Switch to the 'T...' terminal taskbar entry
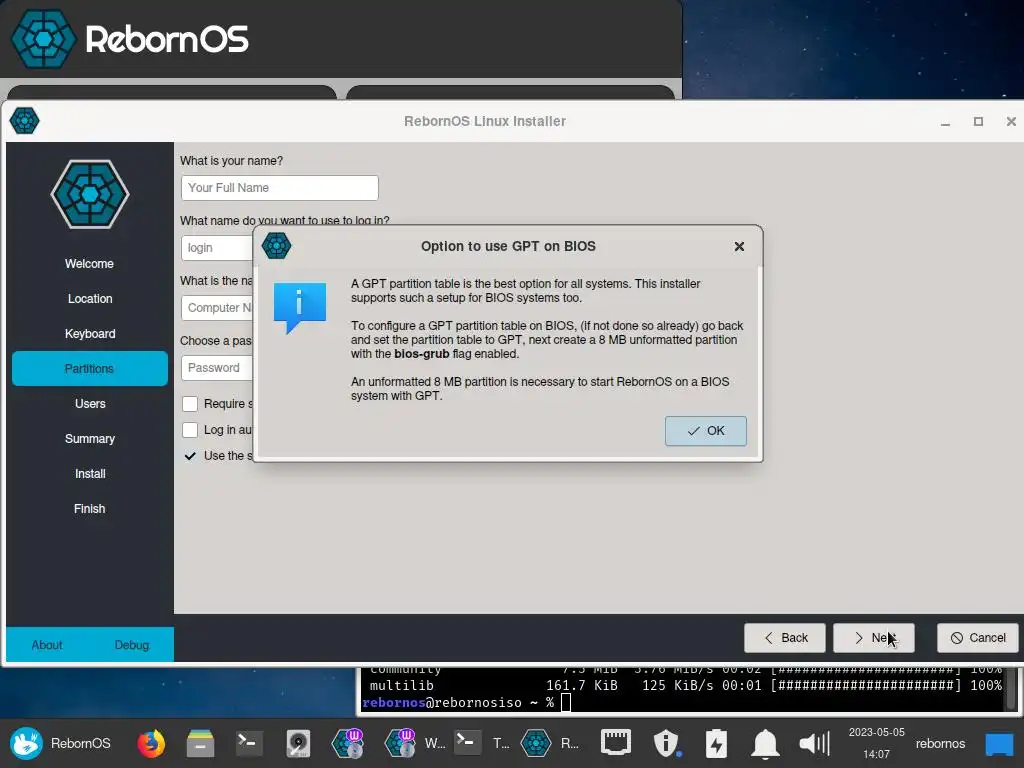This screenshot has width=1024, height=768. pos(482,743)
